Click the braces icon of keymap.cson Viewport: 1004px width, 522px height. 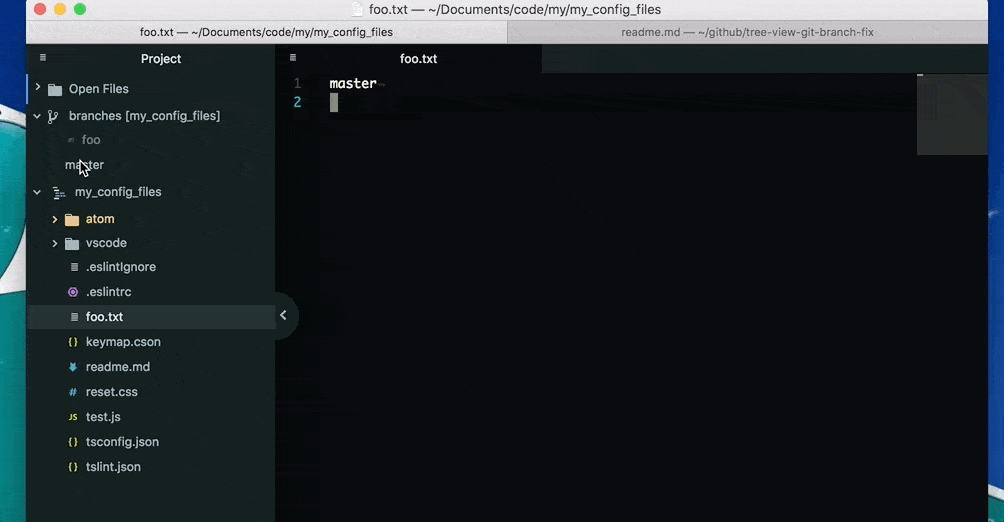click(x=73, y=342)
